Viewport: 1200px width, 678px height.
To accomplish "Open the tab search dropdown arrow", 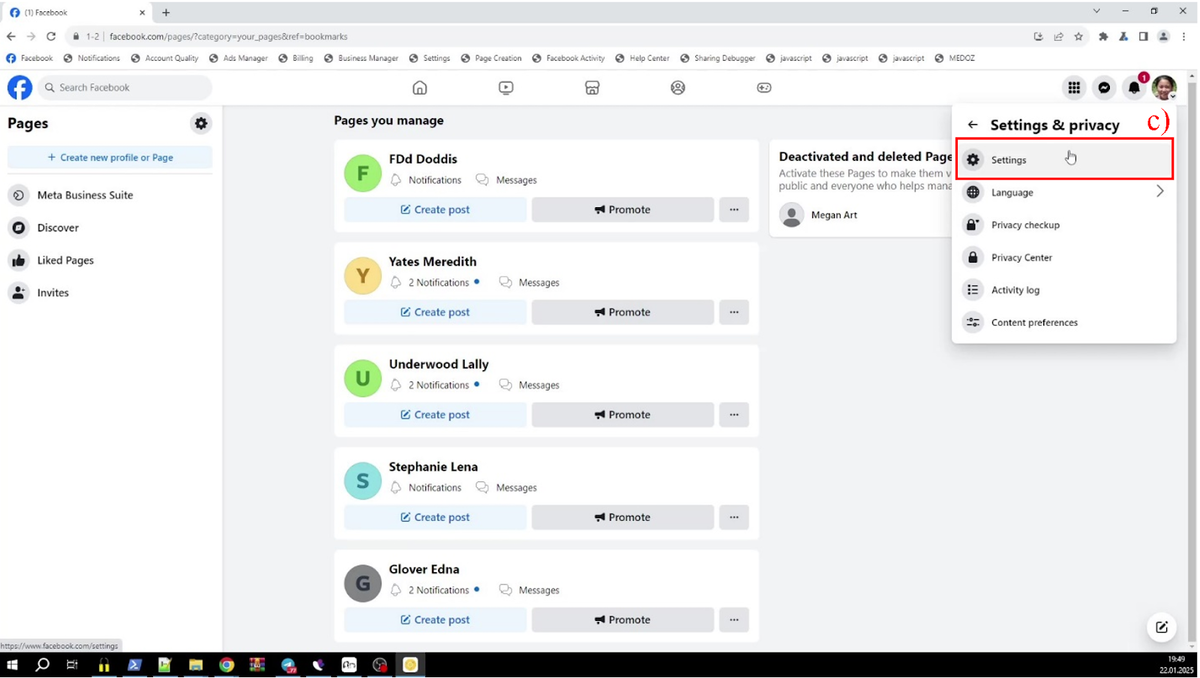I will pos(1096,12).
